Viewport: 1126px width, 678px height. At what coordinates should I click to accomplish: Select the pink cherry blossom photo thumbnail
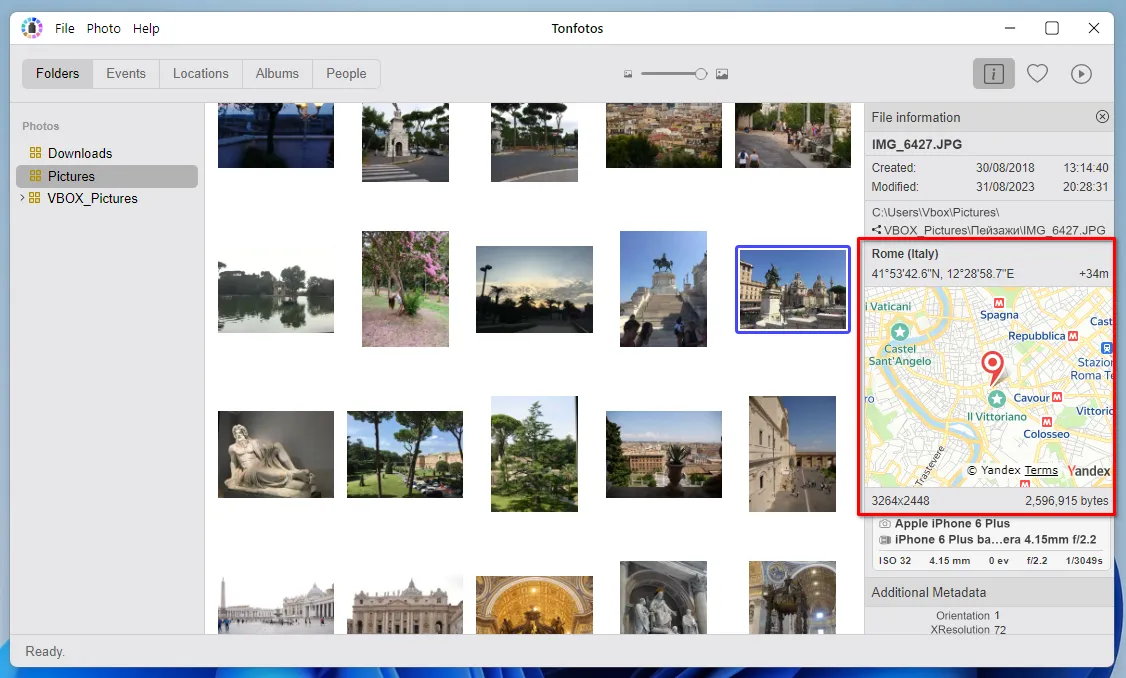pyautogui.click(x=405, y=289)
